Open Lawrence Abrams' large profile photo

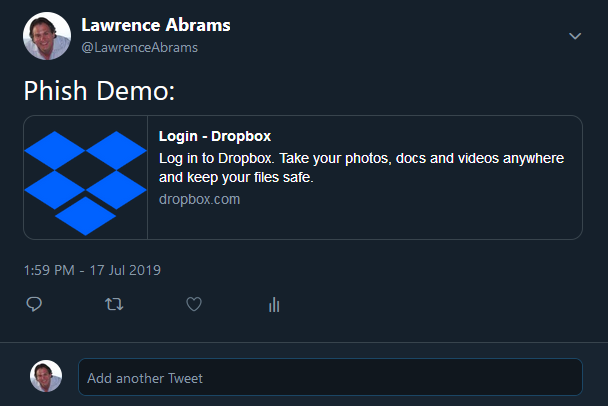47,36
